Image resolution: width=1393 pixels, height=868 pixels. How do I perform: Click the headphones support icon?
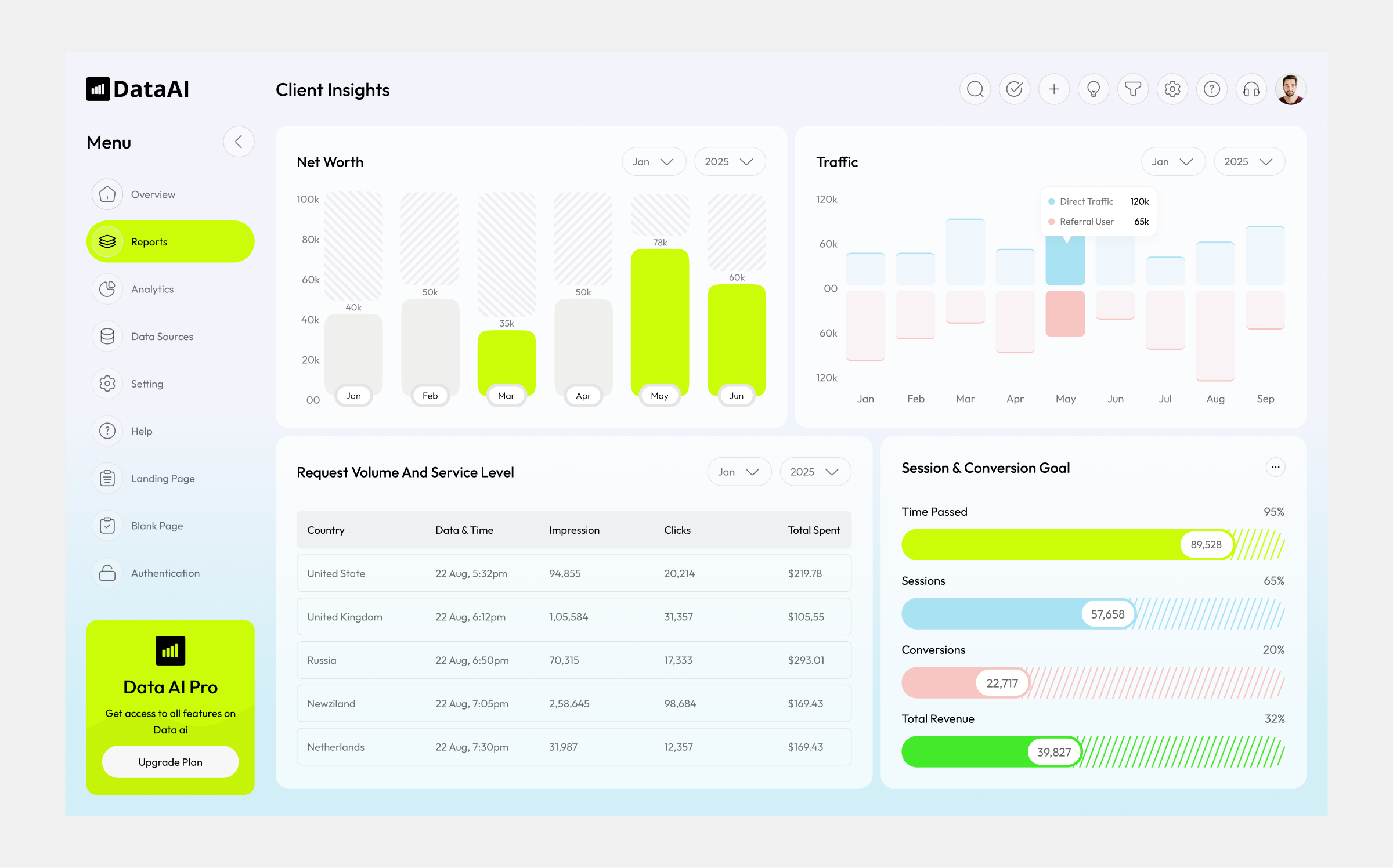1251,89
